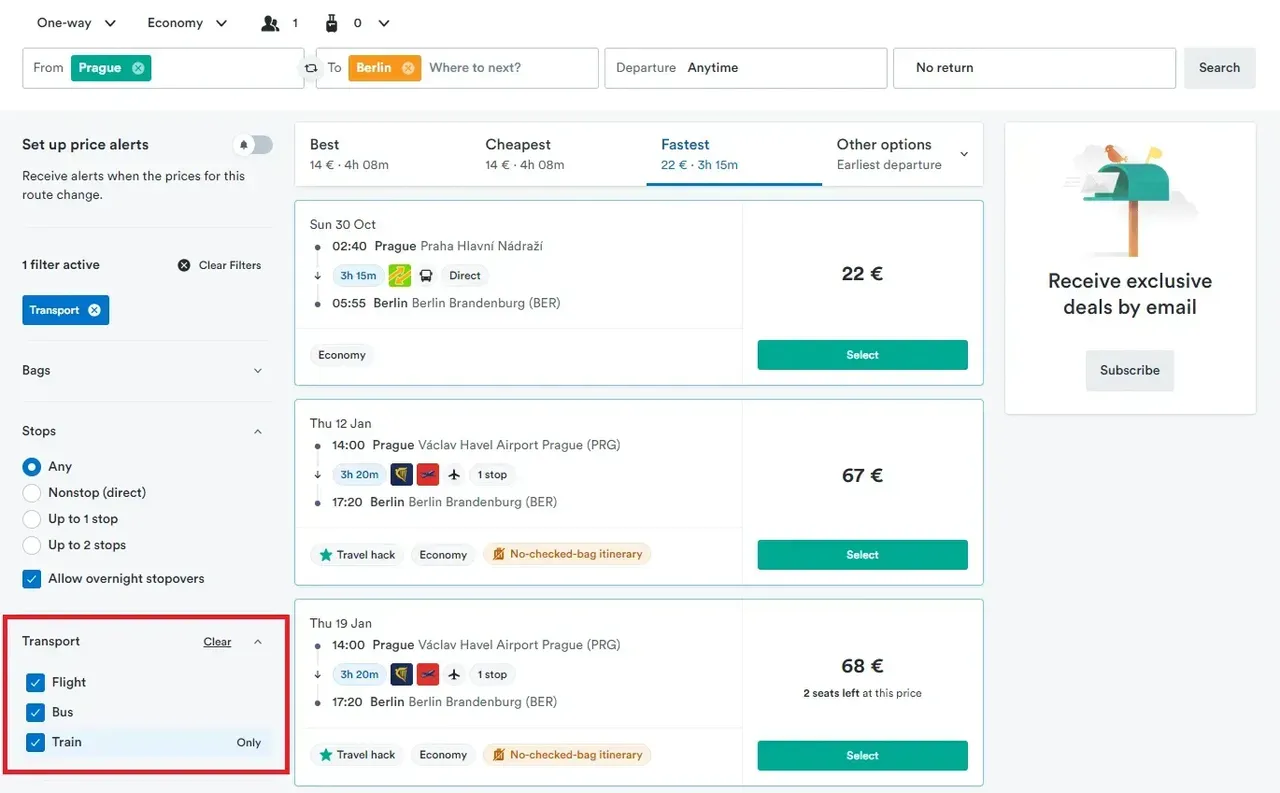Screen dimensions: 1280x793
Task: Switch to the Fastest sort tab
Action: [x=734, y=154]
